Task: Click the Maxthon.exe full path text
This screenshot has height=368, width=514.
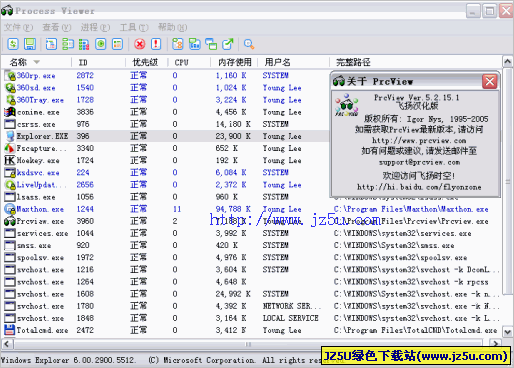Action: click(411, 209)
